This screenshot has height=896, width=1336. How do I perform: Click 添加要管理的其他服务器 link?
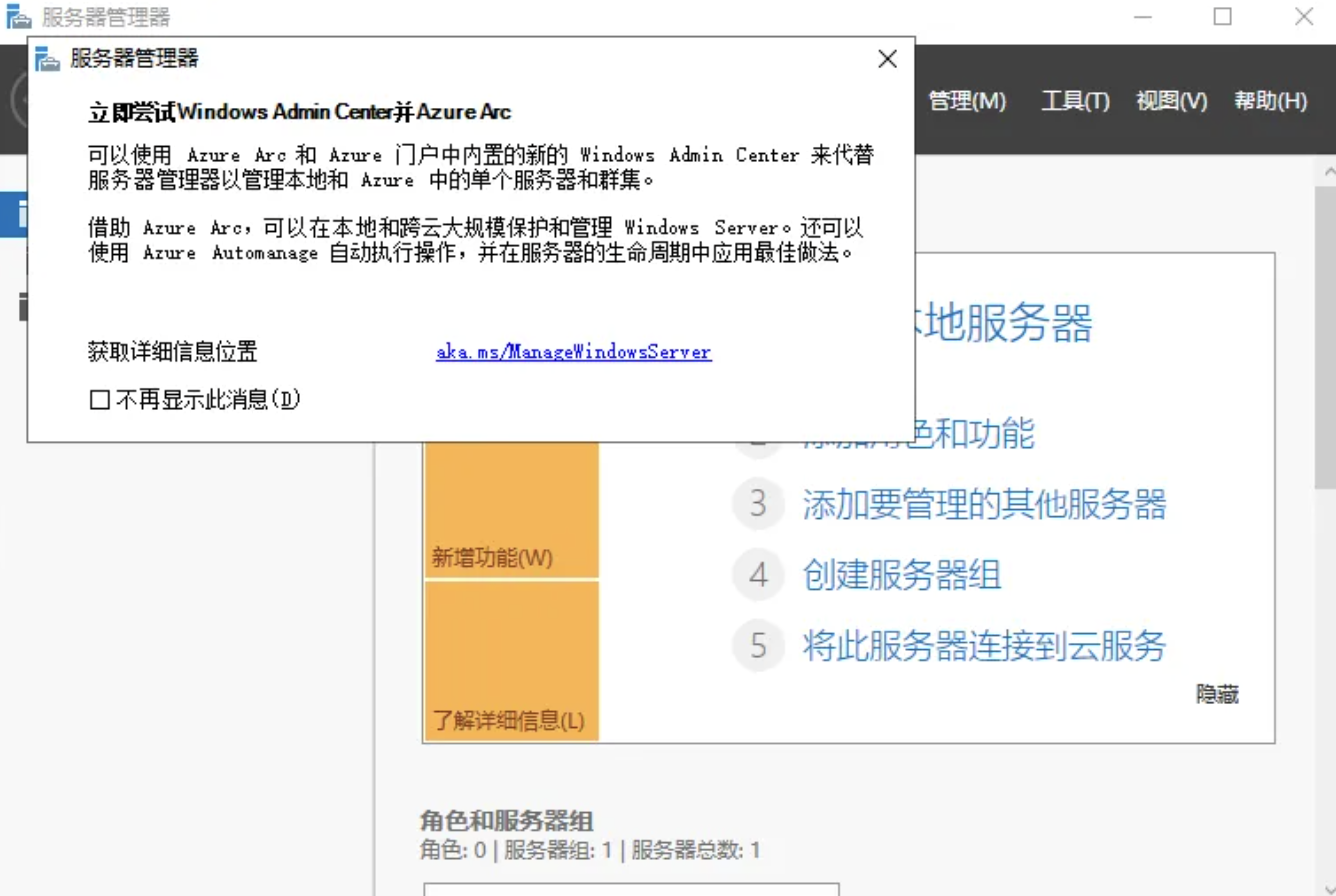984,504
